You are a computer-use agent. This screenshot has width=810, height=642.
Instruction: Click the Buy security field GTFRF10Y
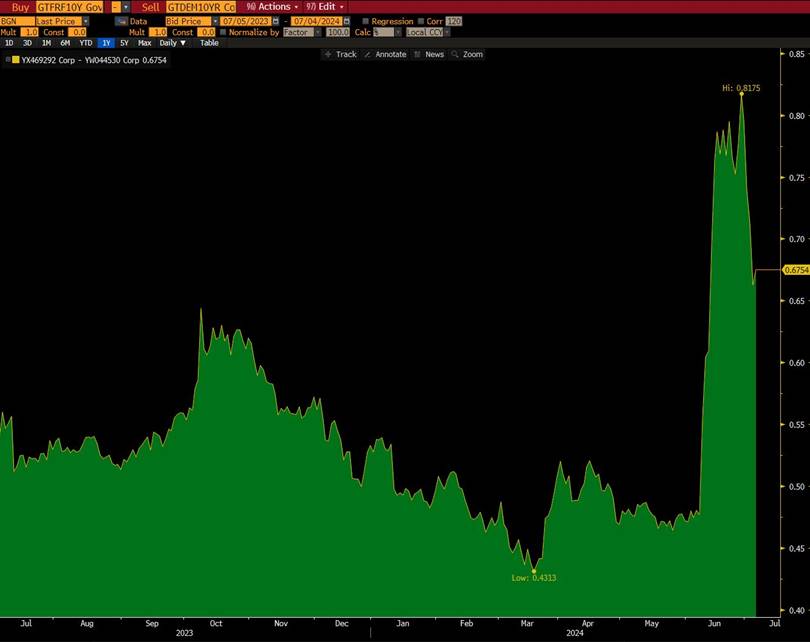69,7
